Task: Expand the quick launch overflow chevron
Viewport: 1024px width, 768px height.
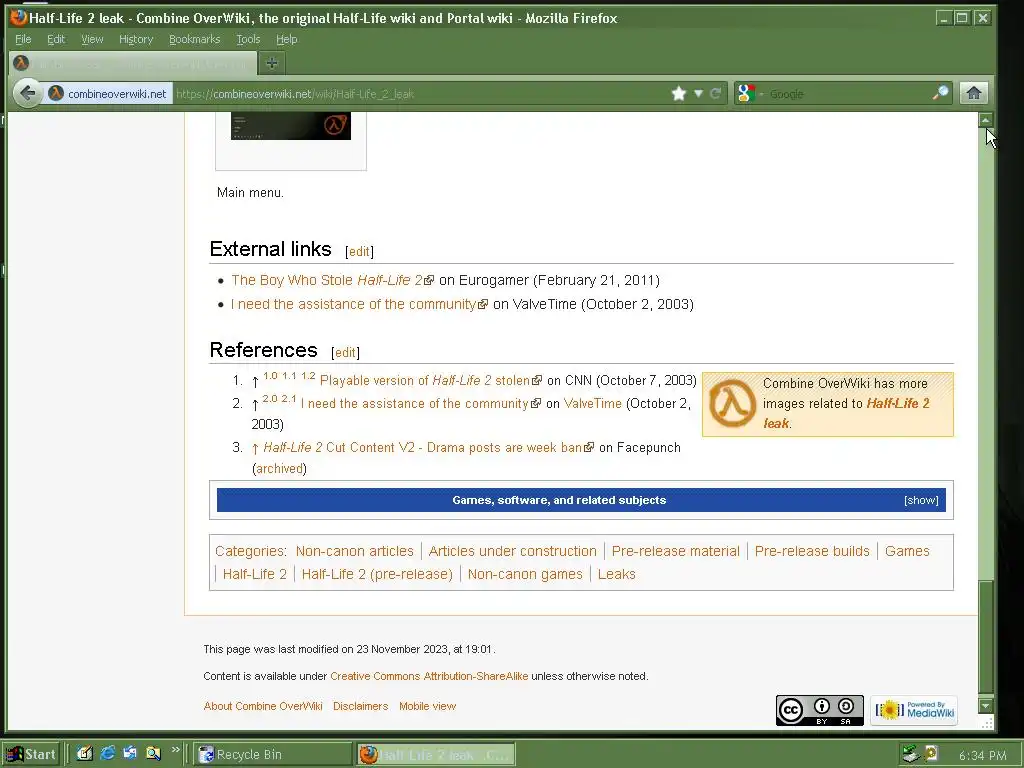Action: coord(176,750)
